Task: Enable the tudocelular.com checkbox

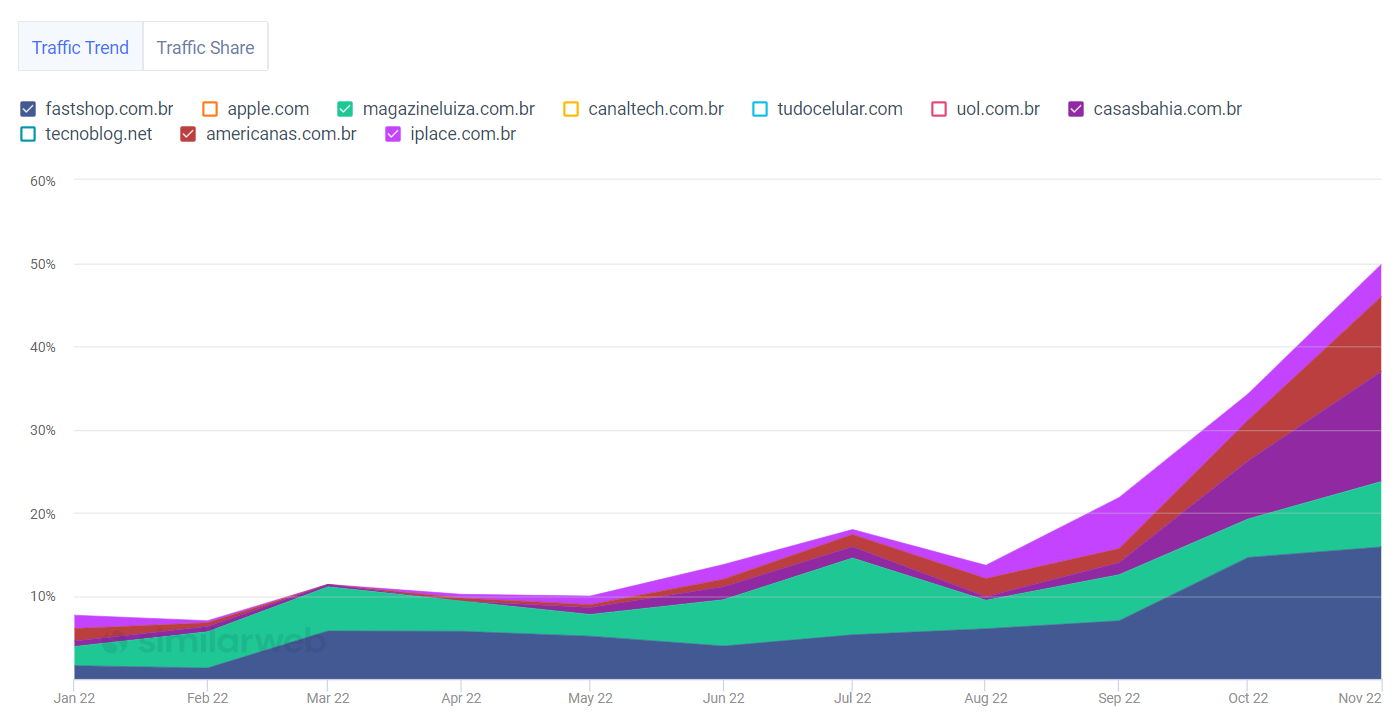Action: pyautogui.click(x=760, y=109)
